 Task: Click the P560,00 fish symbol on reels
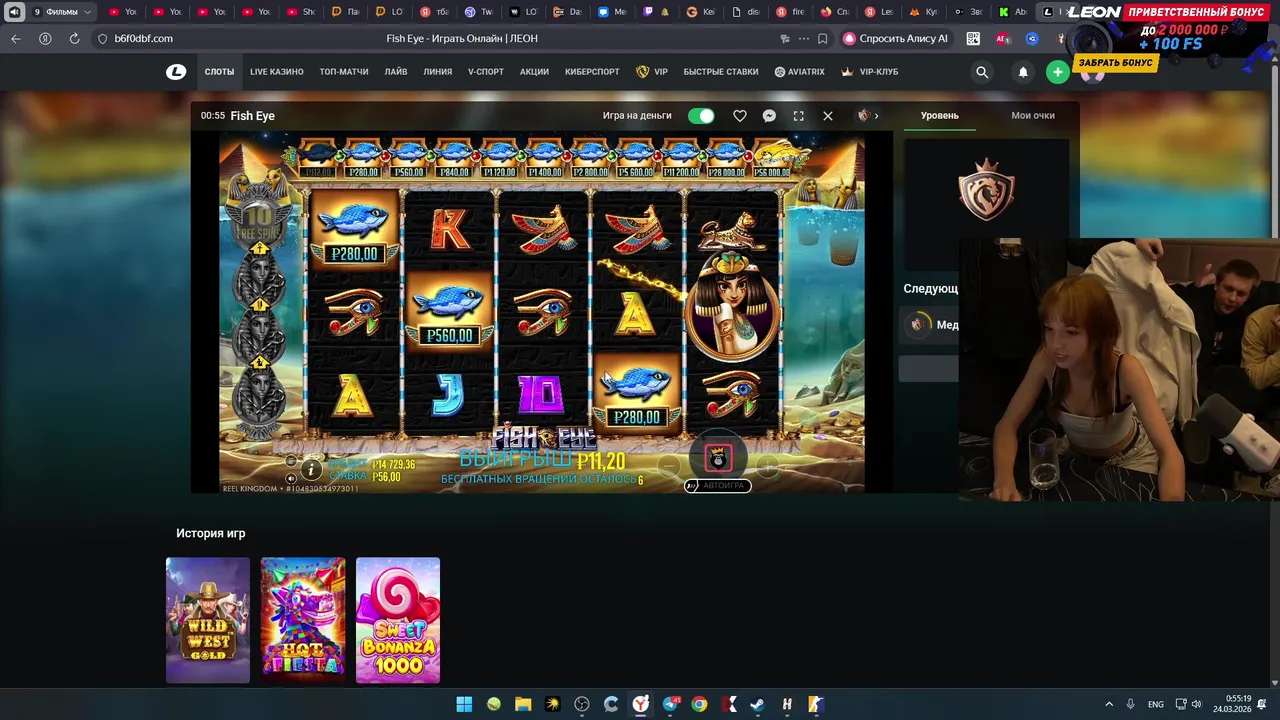[x=449, y=312]
